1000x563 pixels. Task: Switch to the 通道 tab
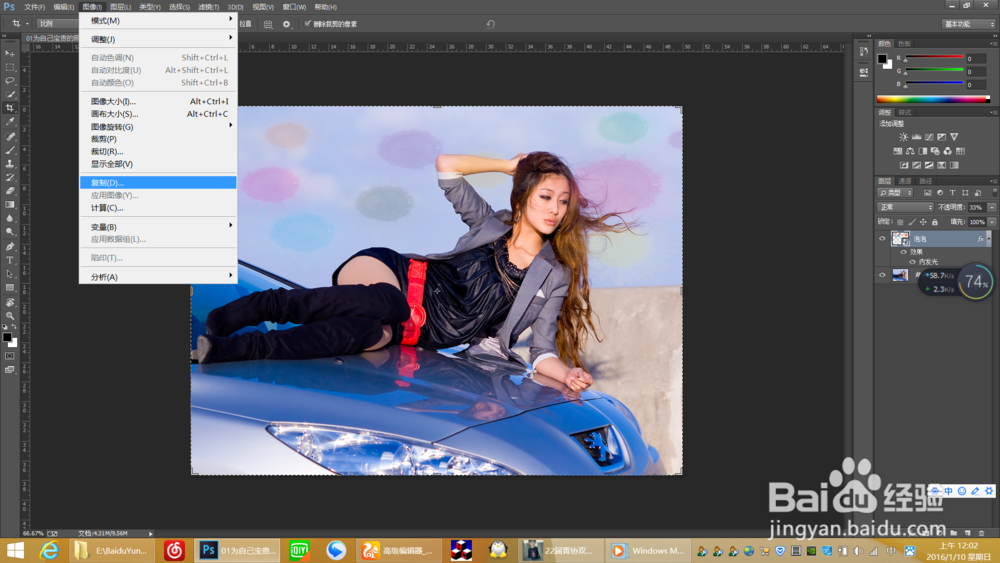point(905,181)
